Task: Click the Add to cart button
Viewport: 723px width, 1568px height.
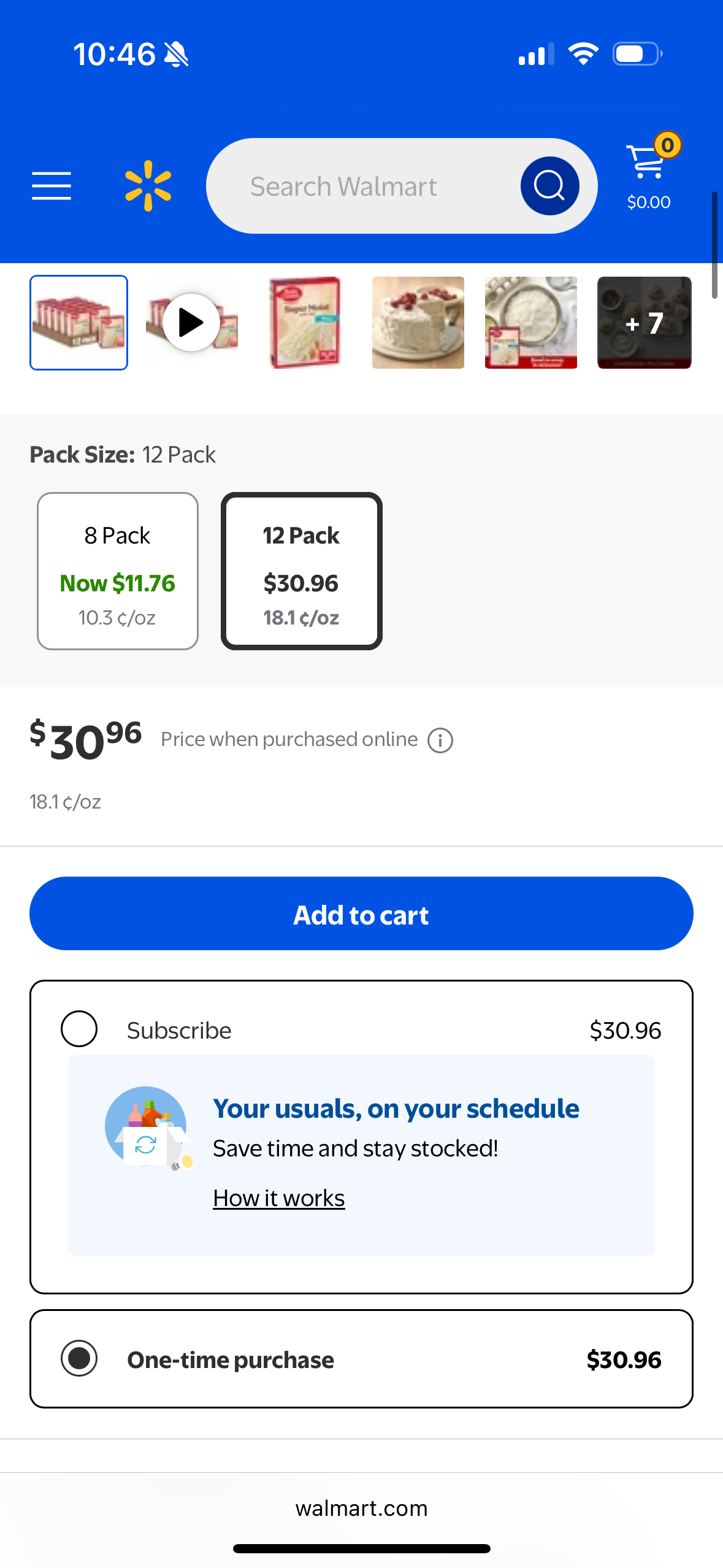Action: 361,913
